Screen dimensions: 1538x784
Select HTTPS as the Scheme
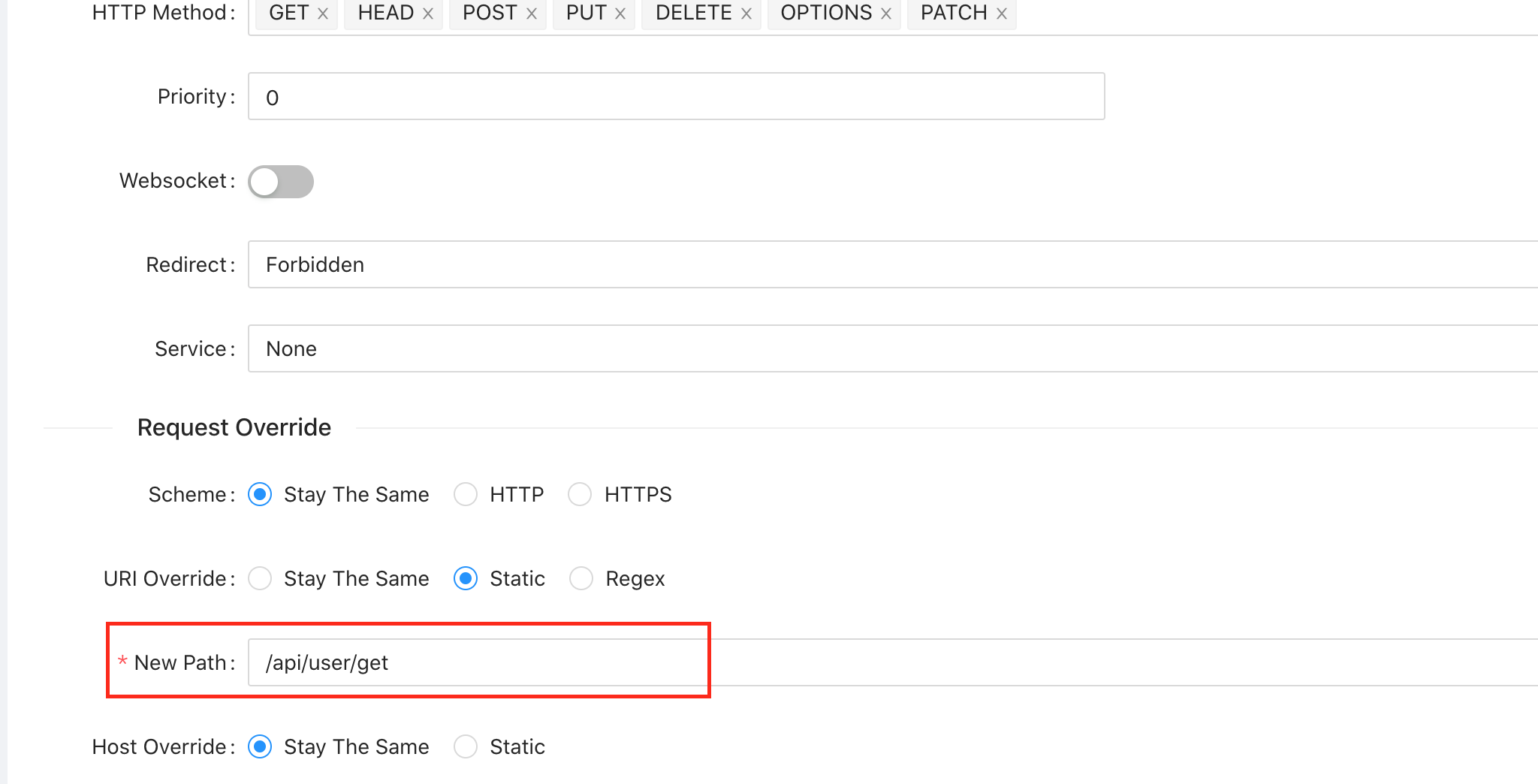pyautogui.click(x=580, y=494)
